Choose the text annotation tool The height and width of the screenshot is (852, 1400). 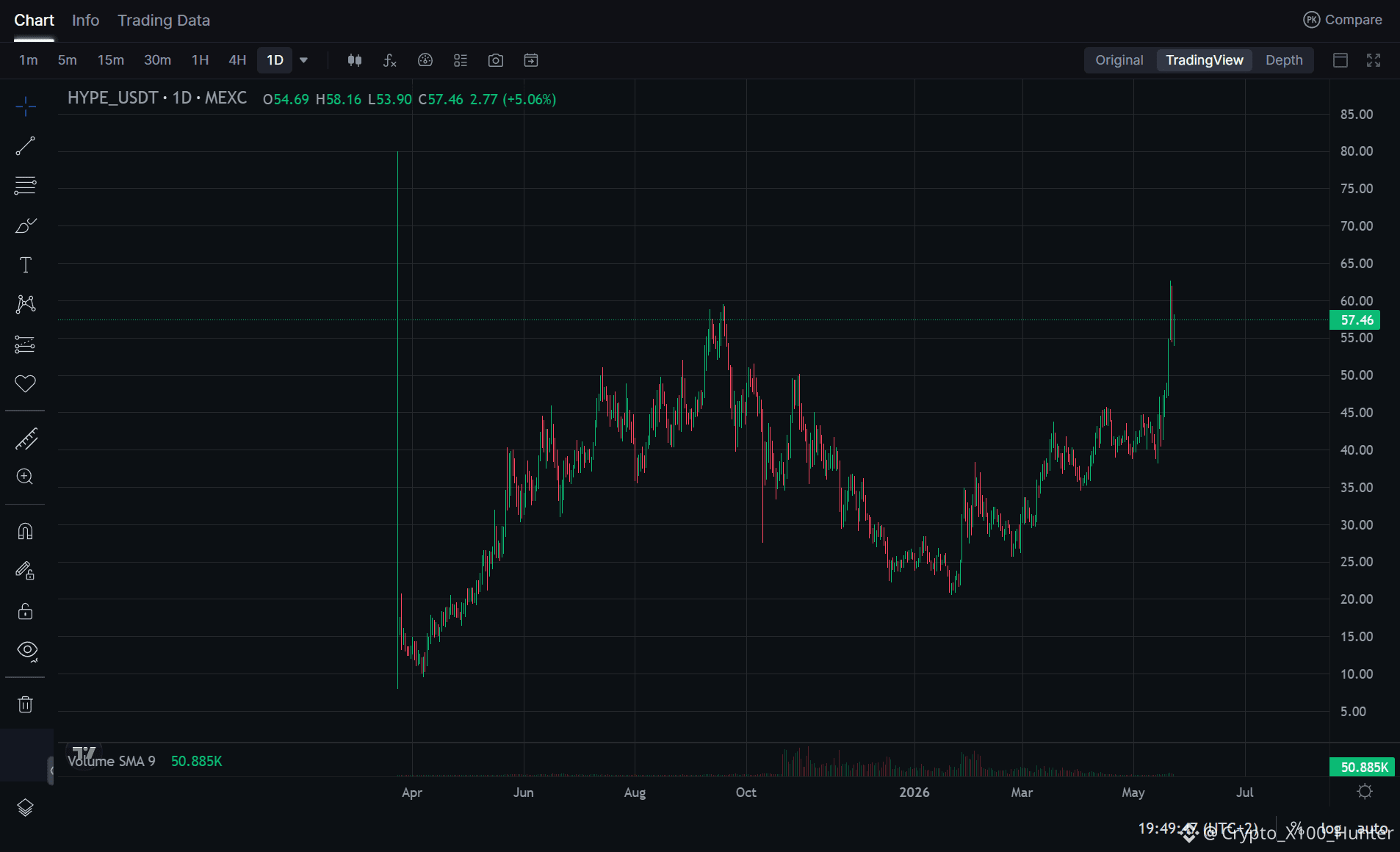tap(25, 264)
